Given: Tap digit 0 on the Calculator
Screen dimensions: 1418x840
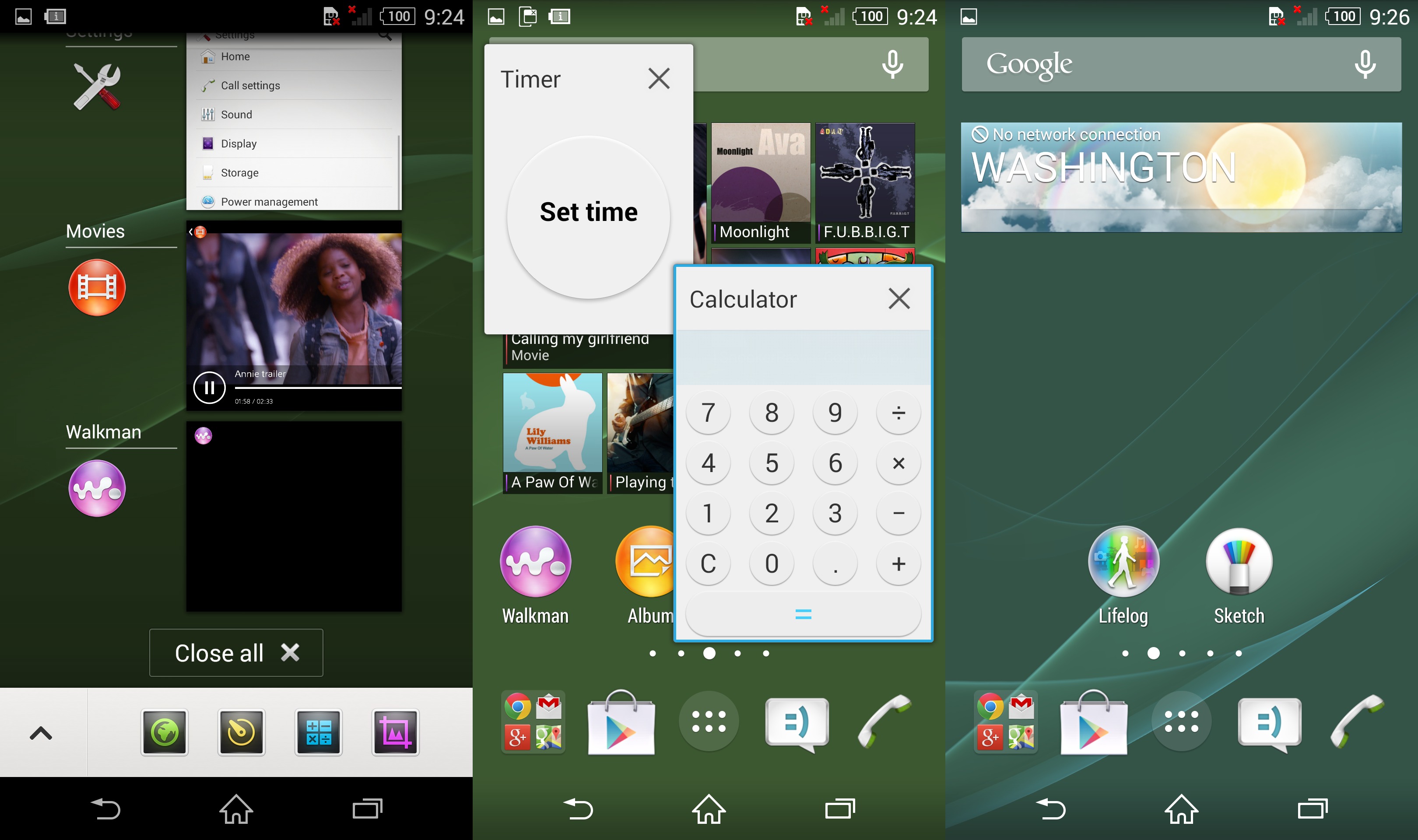Looking at the screenshot, I should point(772,564).
